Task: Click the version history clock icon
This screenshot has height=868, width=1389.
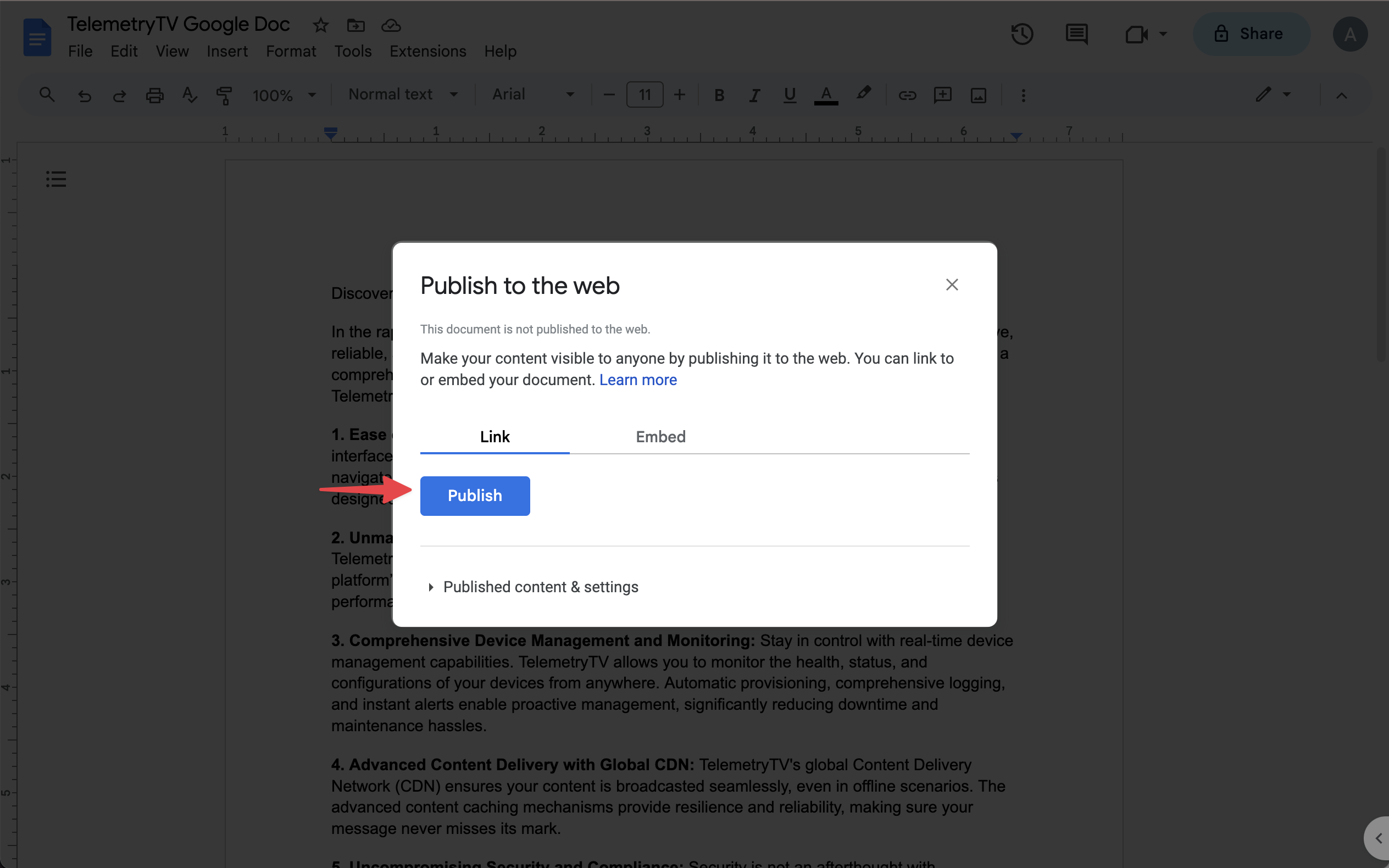Action: [x=1021, y=35]
